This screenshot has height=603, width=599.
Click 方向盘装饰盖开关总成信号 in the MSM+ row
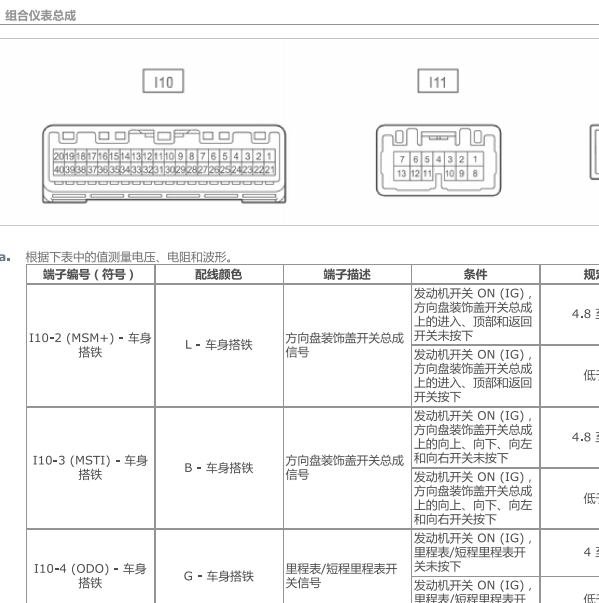pos(345,345)
